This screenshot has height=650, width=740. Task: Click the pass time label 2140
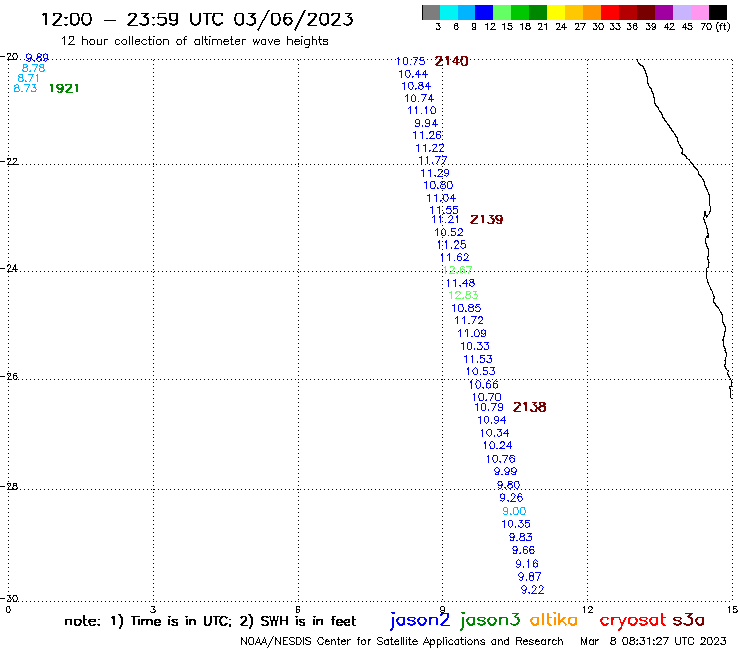click(x=451, y=61)
